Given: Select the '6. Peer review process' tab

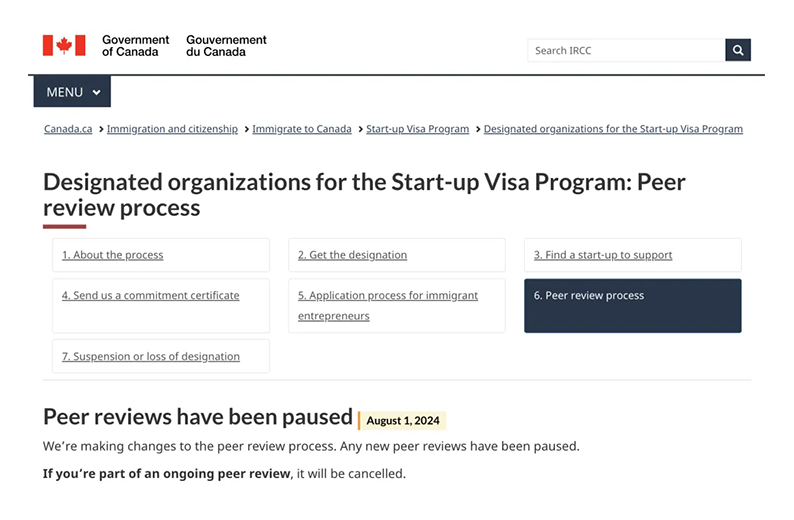Looking at the screenshot, I should point(632,305).
